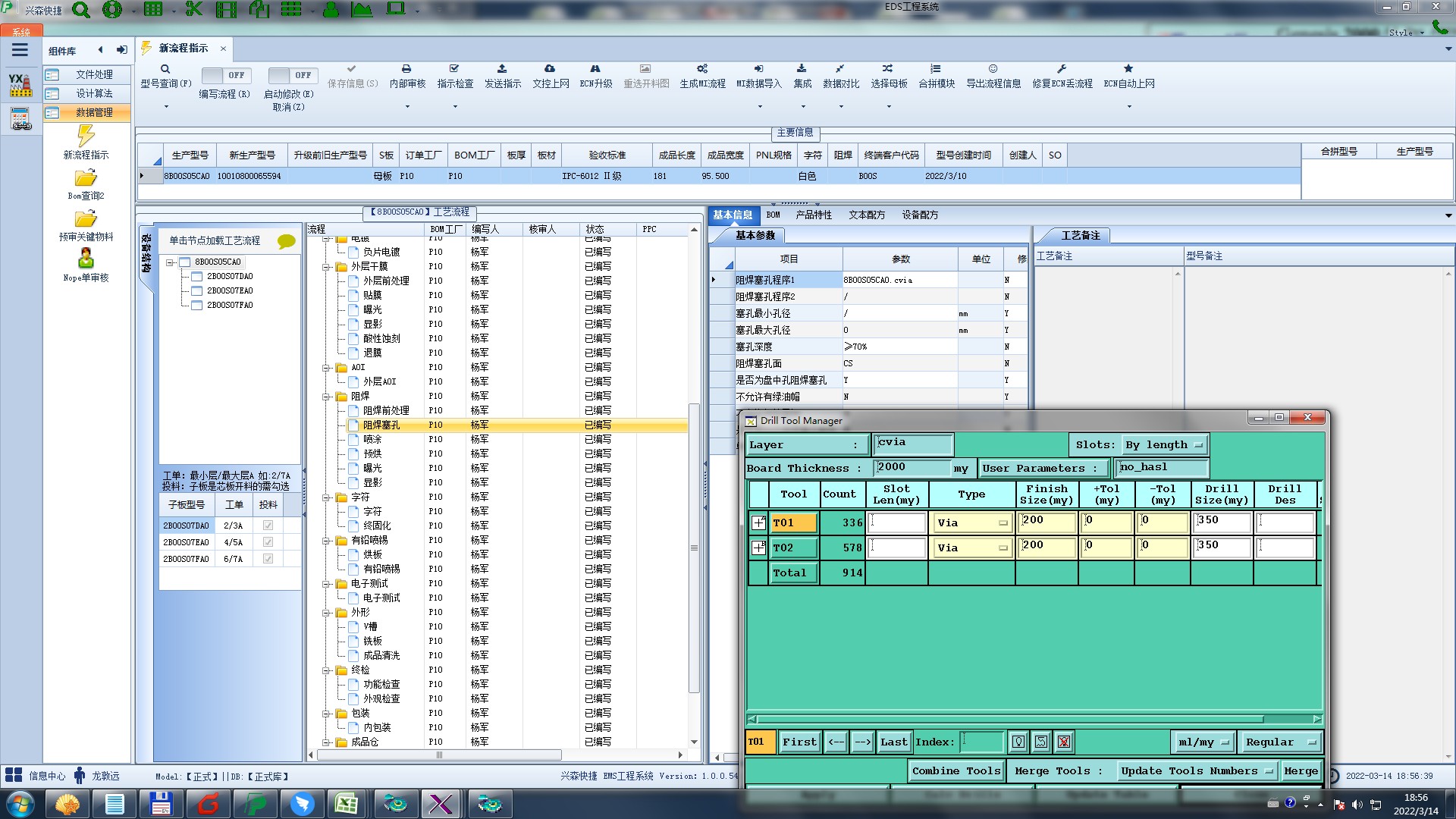Screen dimensions: 1456x819
Task: Click the Drill Tool Manager horizontal scrollbar
Action: (x=1009, y=719)
